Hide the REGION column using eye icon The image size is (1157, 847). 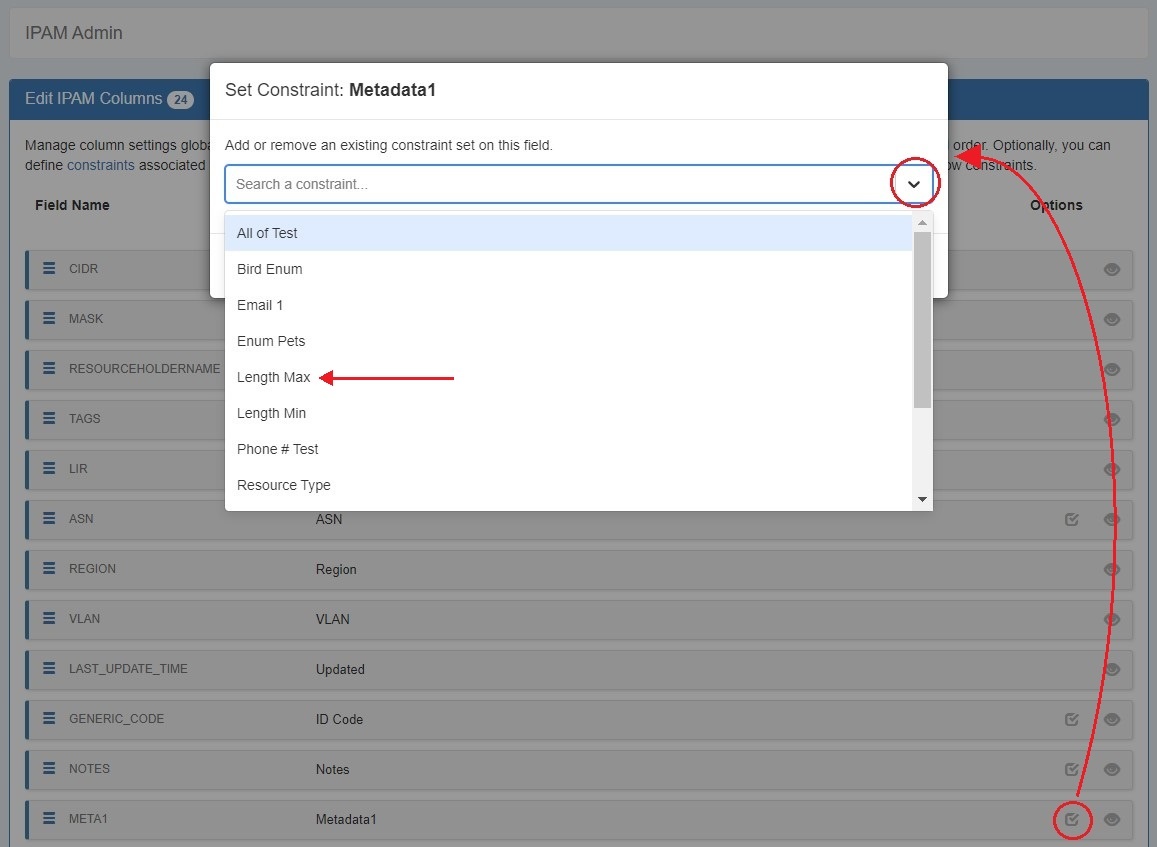click(1111, 569)
